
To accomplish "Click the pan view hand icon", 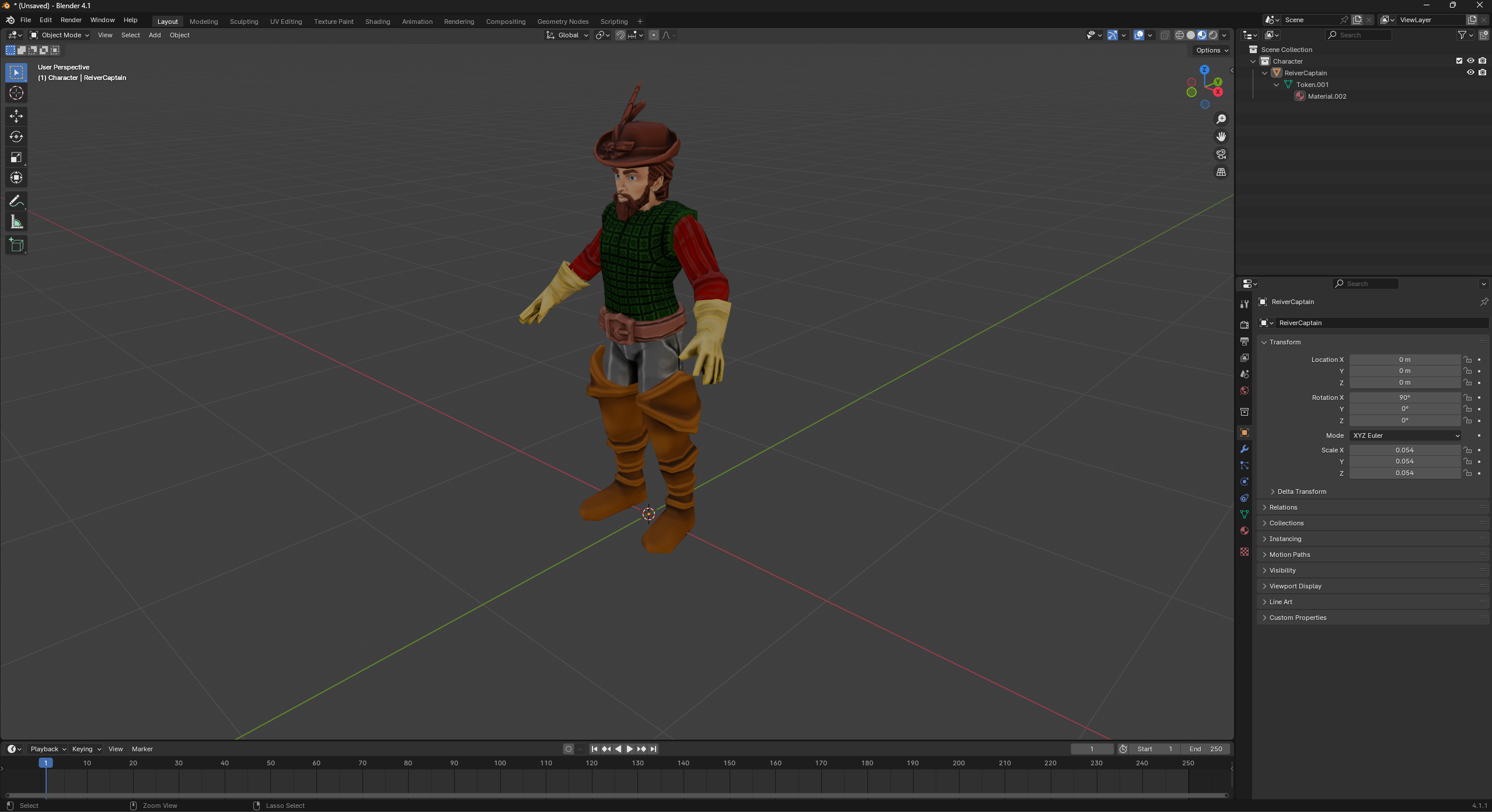I will [x=1221, y=137].
